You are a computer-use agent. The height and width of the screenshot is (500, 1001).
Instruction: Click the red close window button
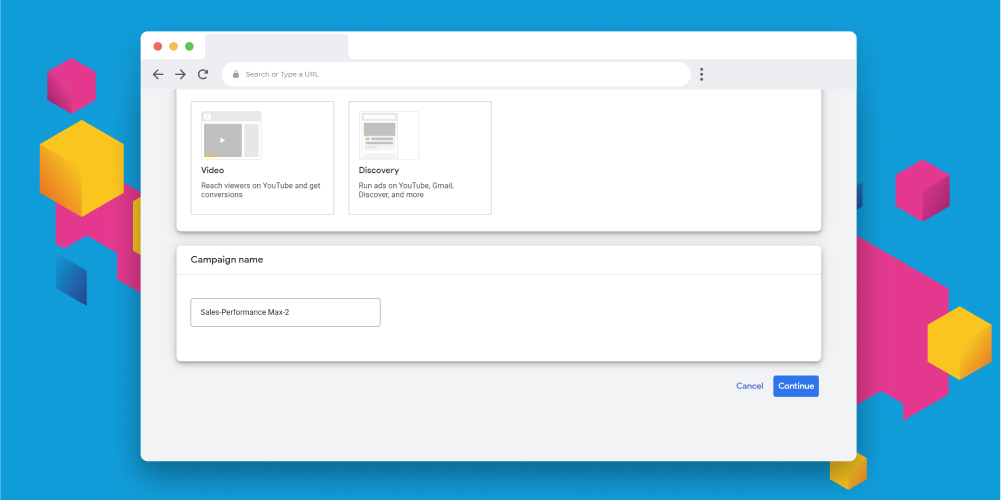pos(158,46)
